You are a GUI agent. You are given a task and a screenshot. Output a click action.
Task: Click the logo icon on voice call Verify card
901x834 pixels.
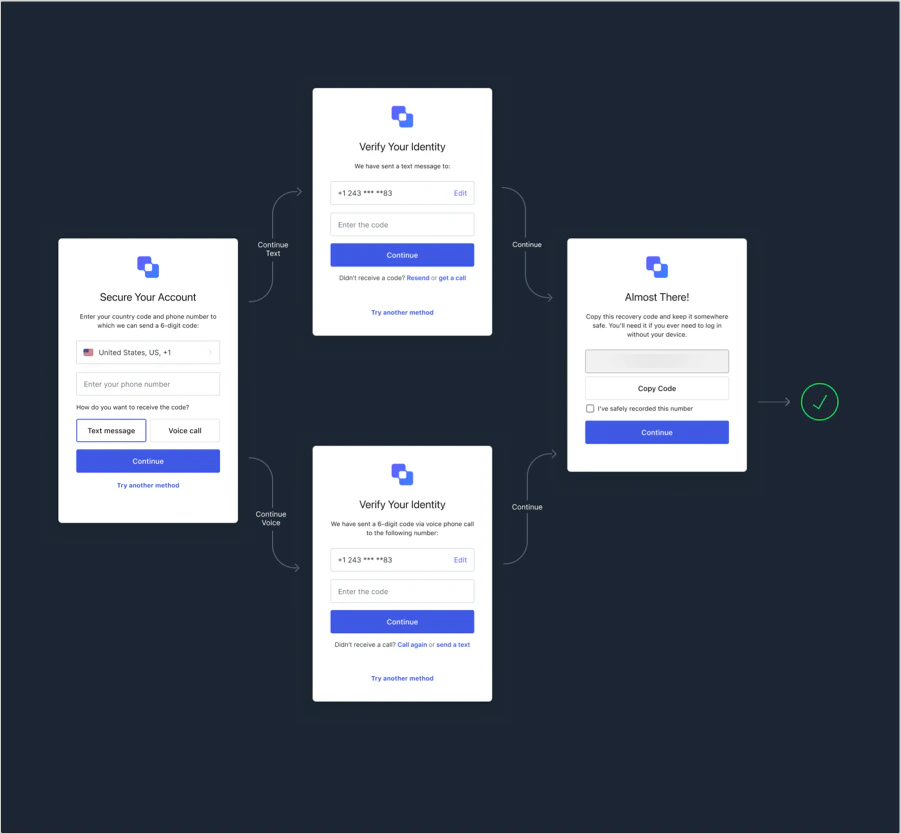(x=402, y=474)
